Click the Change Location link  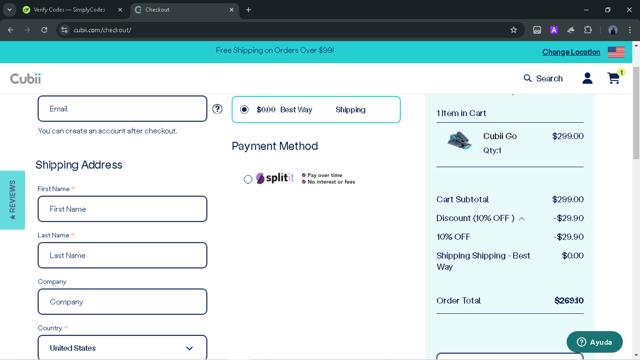pyautogui.click(x=571, y=52)
